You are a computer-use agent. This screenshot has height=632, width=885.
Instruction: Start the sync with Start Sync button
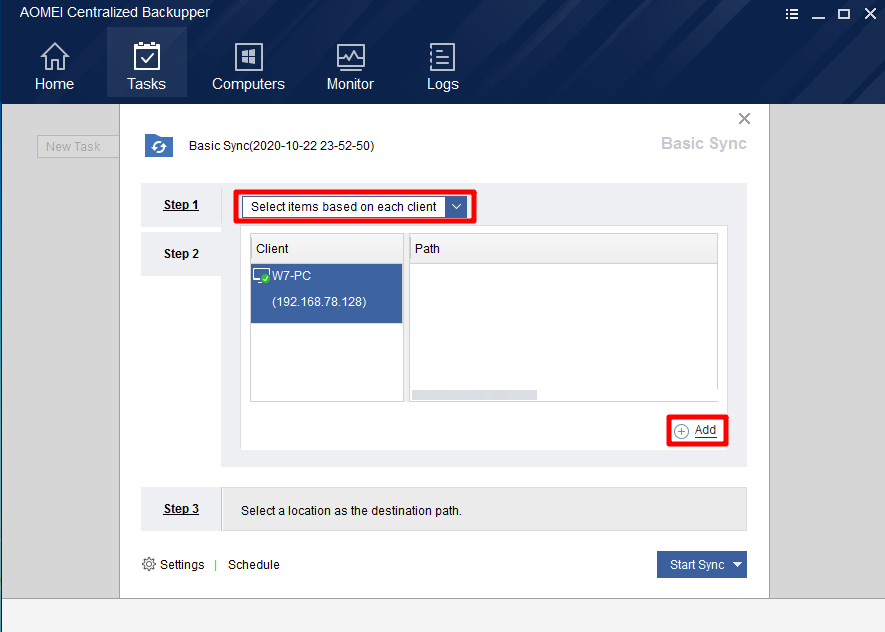click(696, 564)
